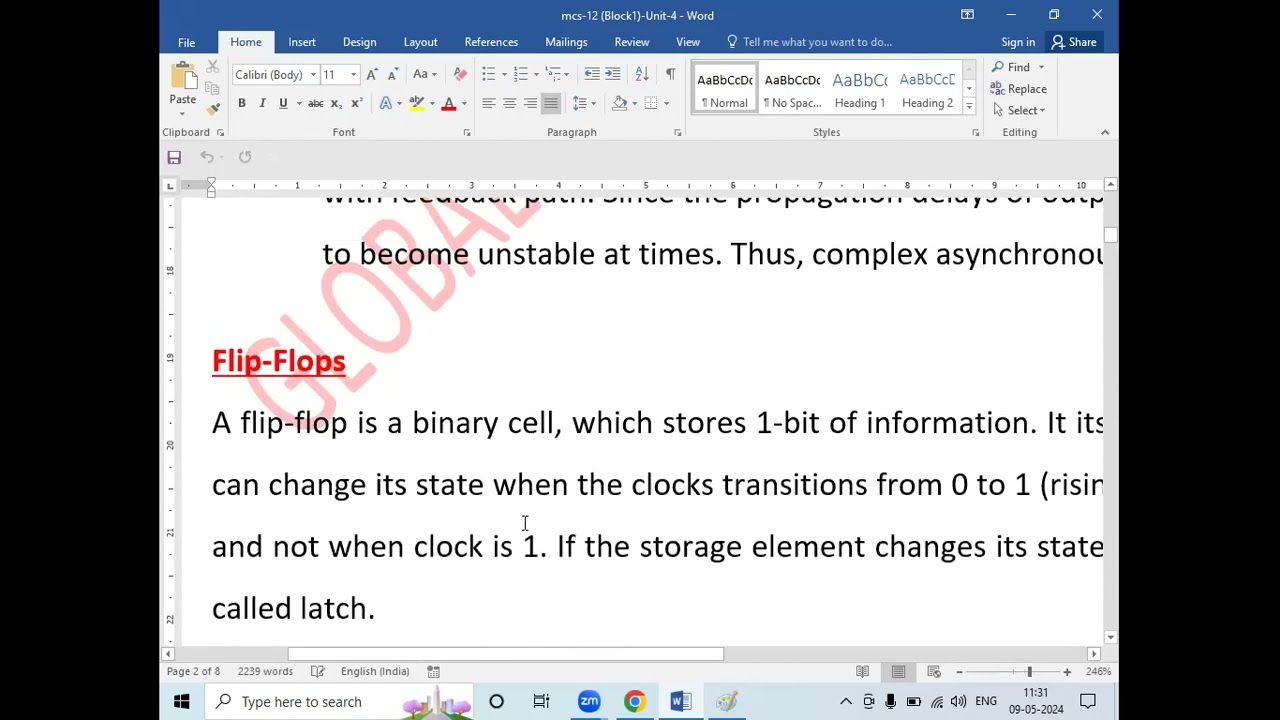
Task: Increase paragraph indent
Action: (x=613, y=75)
